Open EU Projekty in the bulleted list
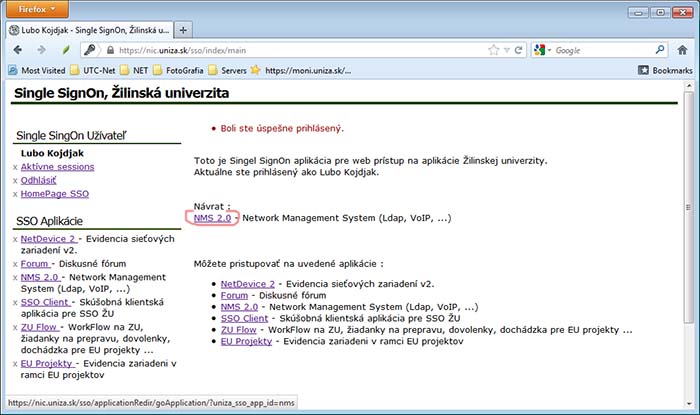Viewport: 700px width, 415px height. point(246,341)
